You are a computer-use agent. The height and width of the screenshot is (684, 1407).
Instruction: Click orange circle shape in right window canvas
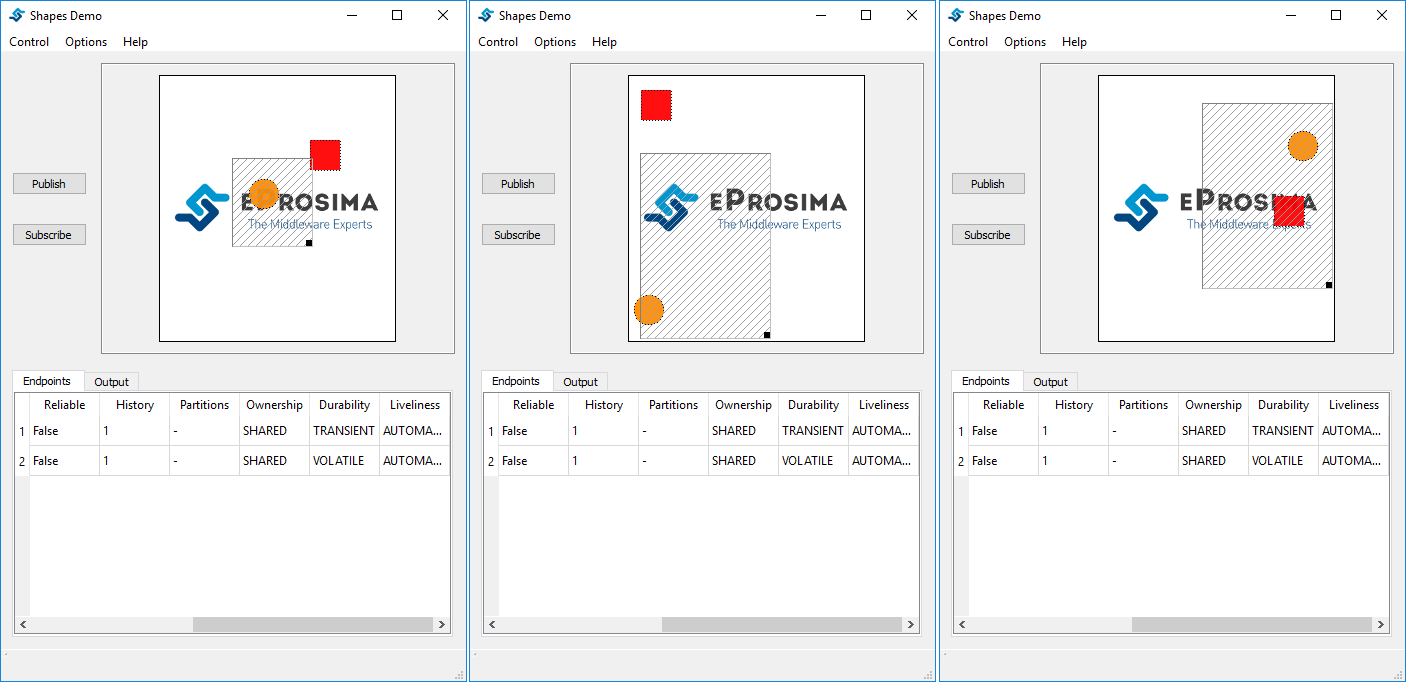(1303, 146)
